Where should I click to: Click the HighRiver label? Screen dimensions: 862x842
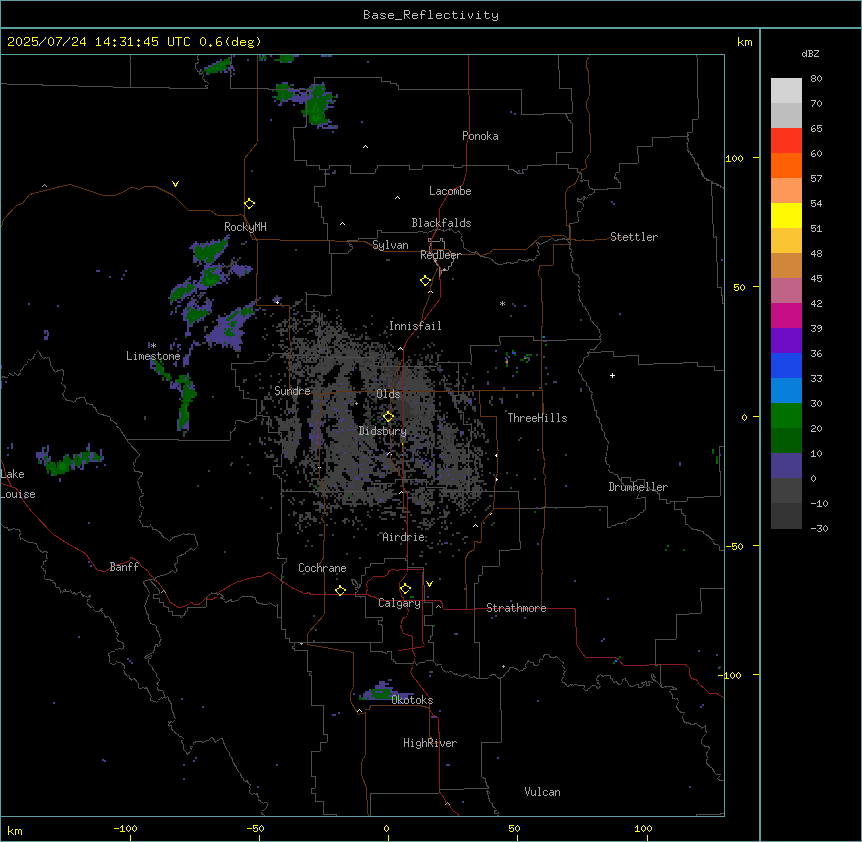429,743
